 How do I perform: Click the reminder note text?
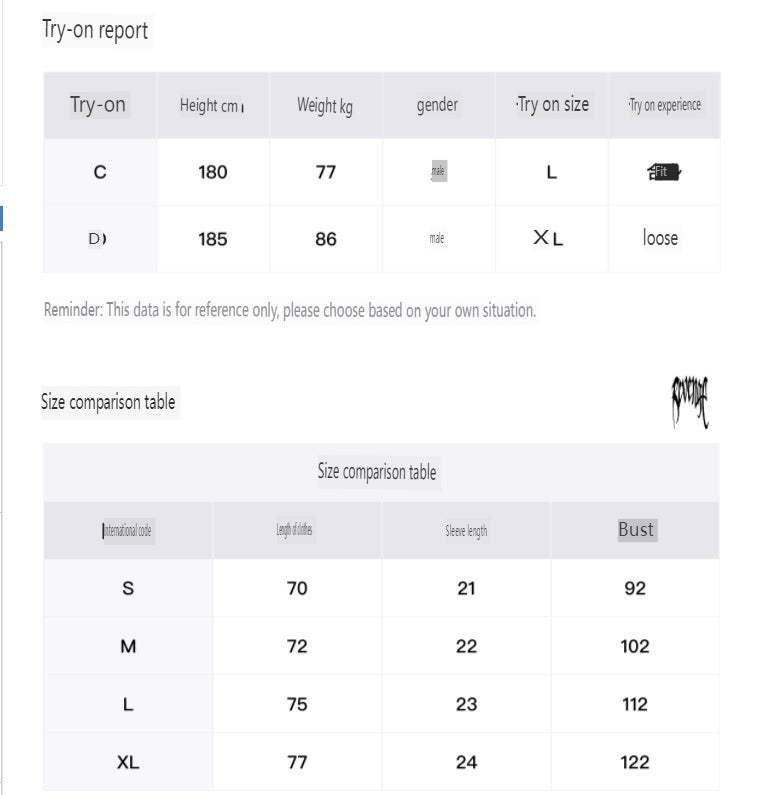290,310
